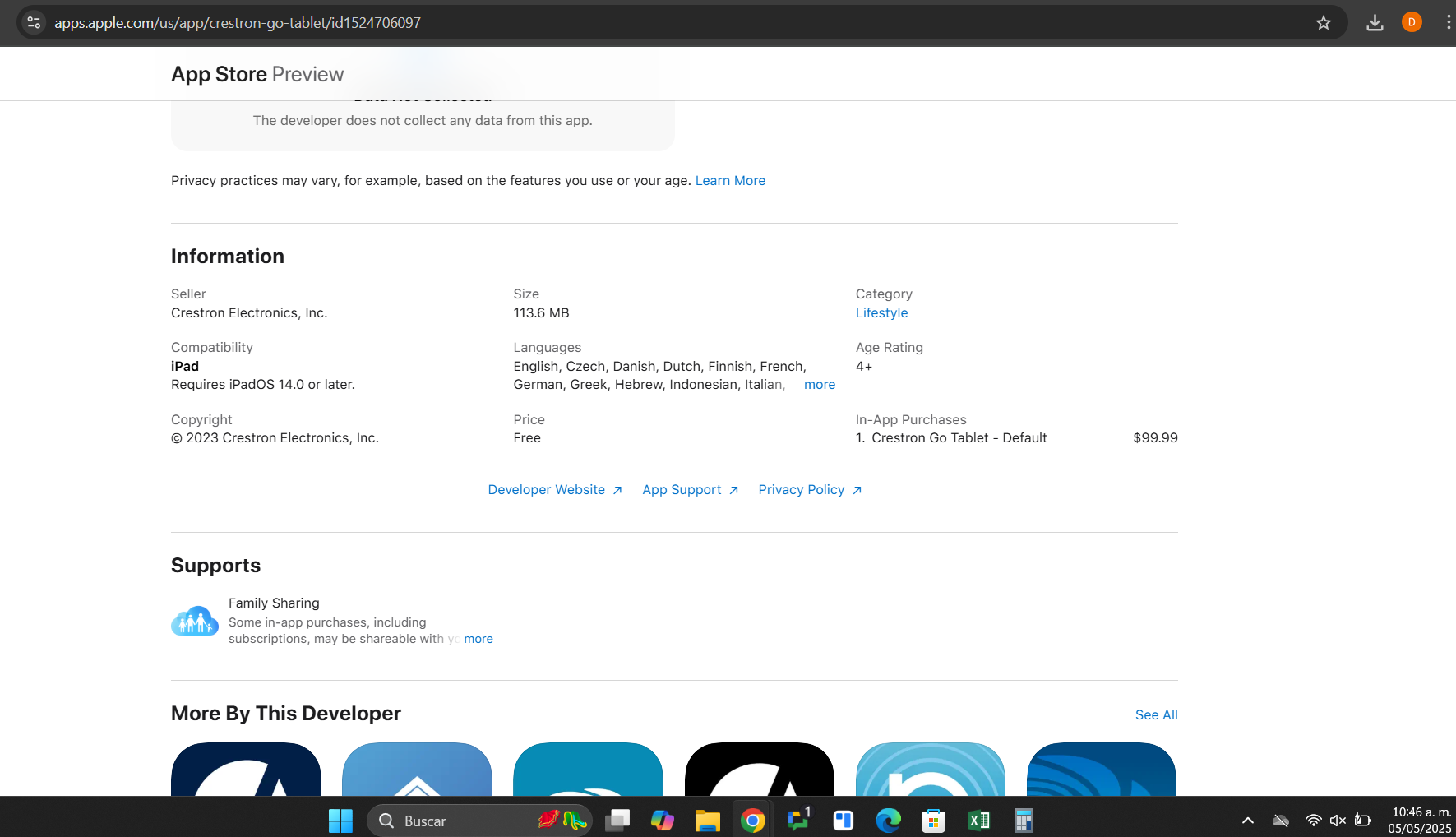Bookmark this page with the star icon

point(1324,23)
